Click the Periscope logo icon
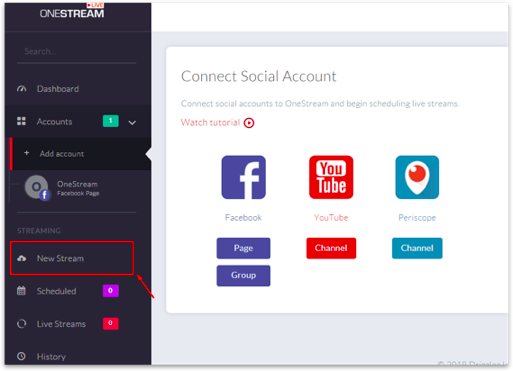This screenshot has width=513, height=371. (x=417, y=177)
